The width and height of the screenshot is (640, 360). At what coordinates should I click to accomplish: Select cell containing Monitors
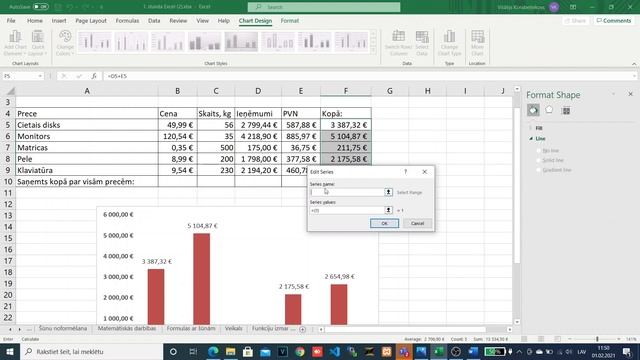pos(87,136)
